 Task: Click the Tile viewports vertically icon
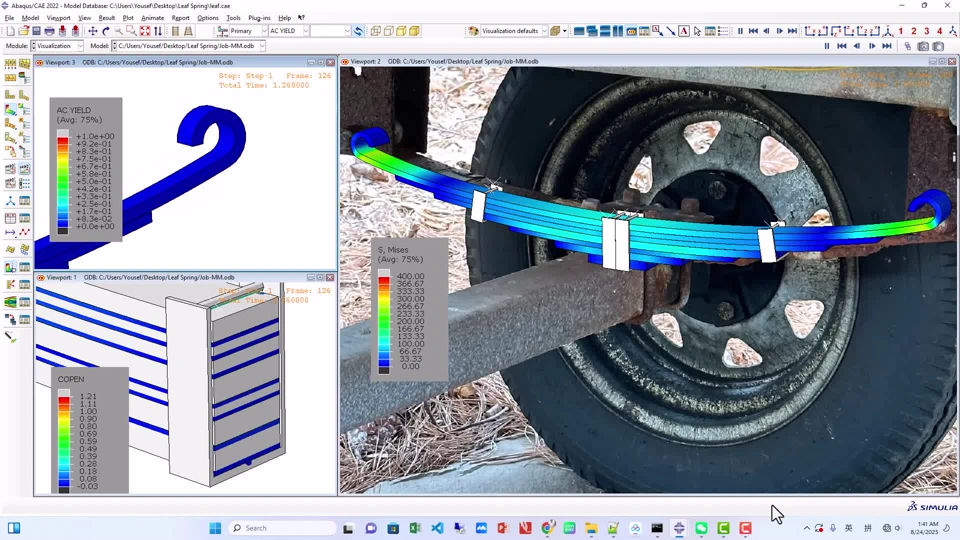618,31
